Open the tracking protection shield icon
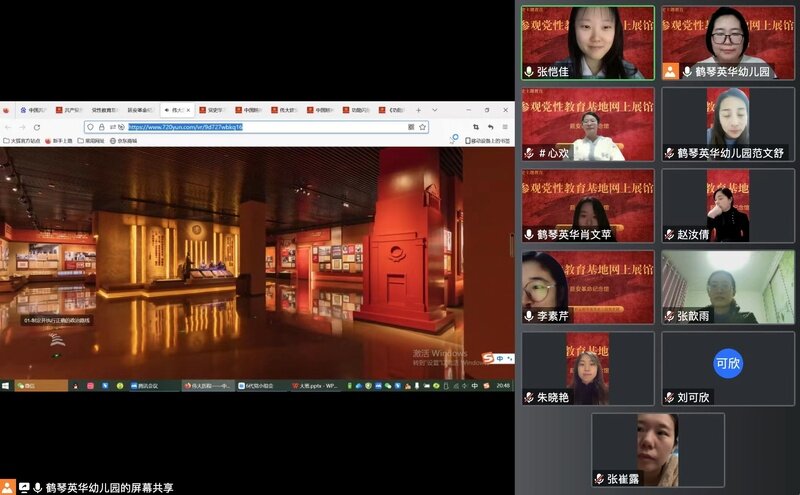800x495 pixels. [90, 127]
